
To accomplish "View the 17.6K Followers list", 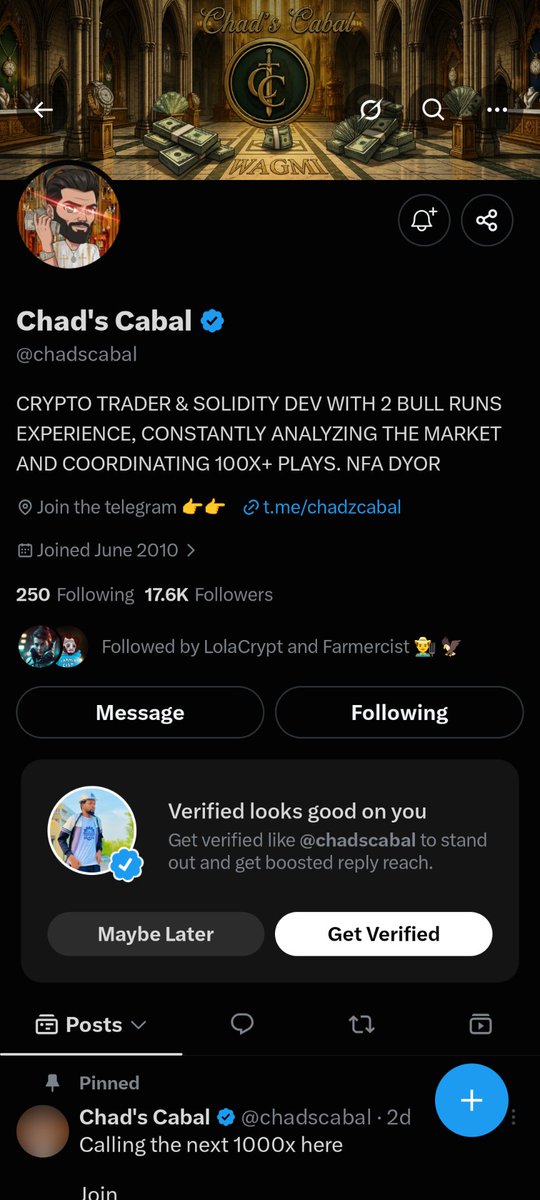I will 208,594.
